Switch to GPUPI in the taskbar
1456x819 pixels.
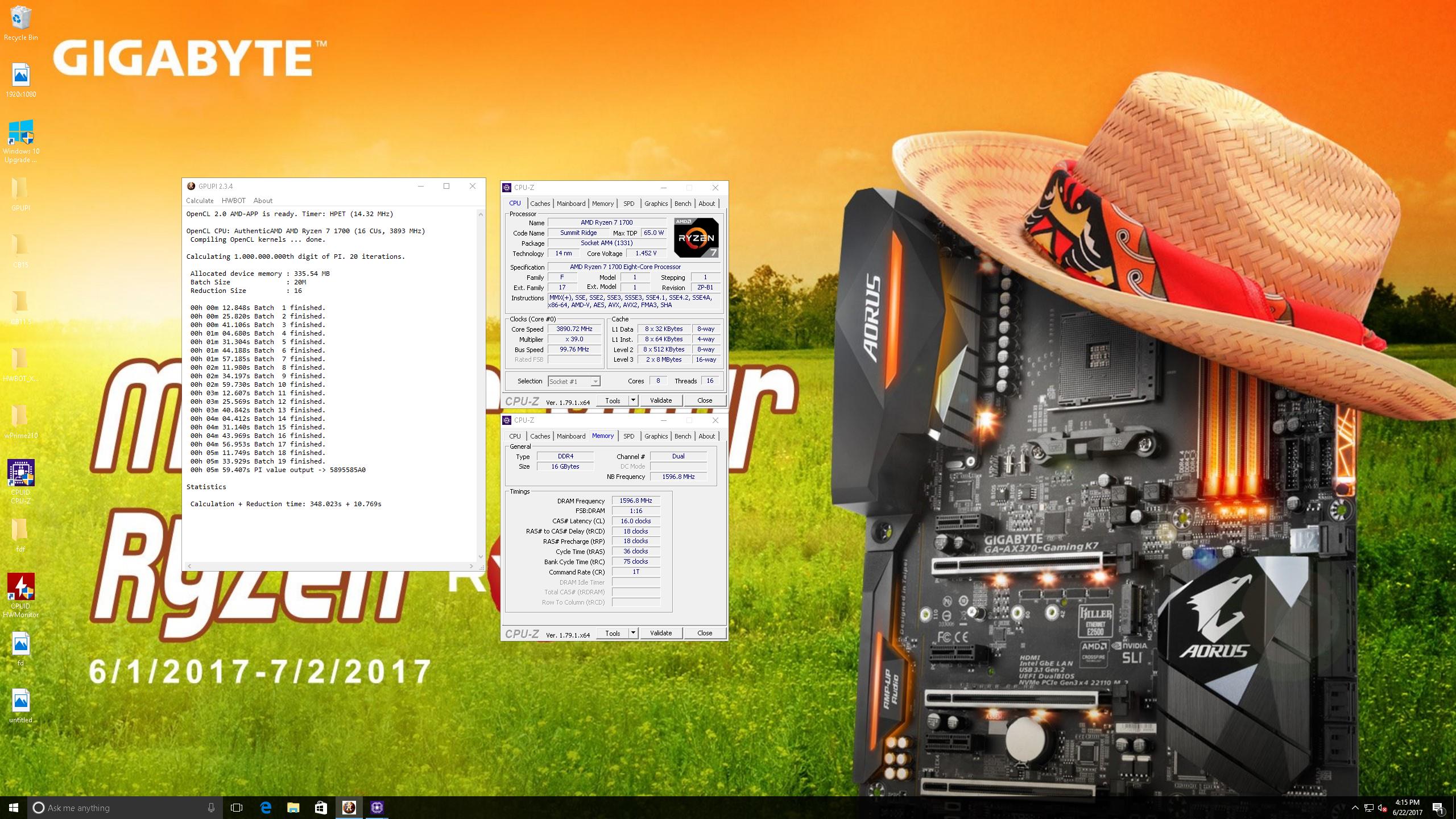[x=349, y=808]
